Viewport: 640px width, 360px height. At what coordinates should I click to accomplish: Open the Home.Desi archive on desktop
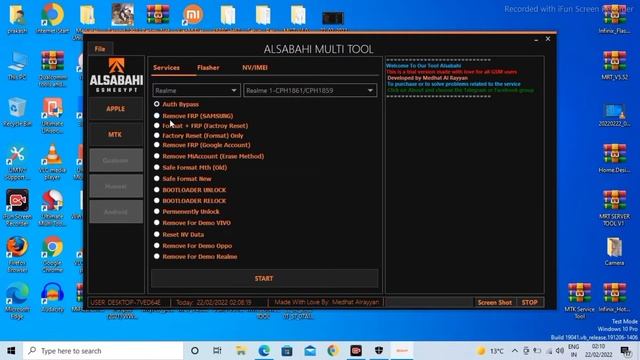pyautogui.click(x=614, y=158)
